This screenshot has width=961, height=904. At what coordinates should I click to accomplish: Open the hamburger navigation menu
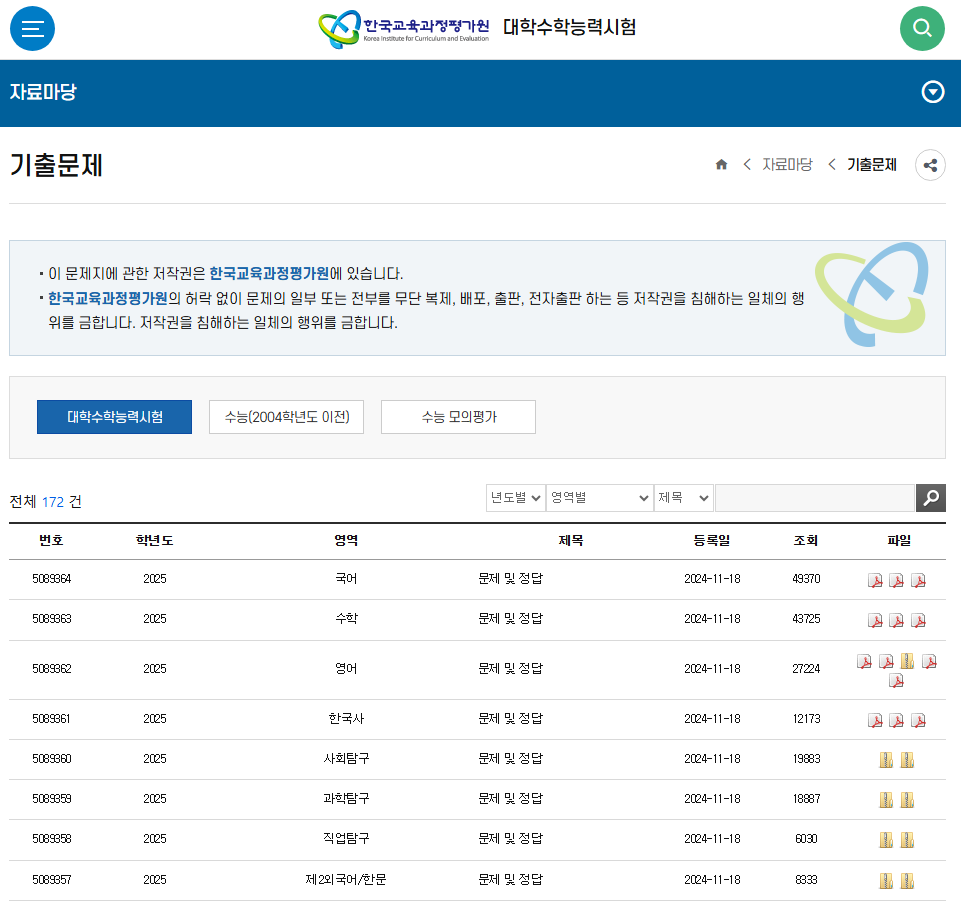(x=32, y=28)
